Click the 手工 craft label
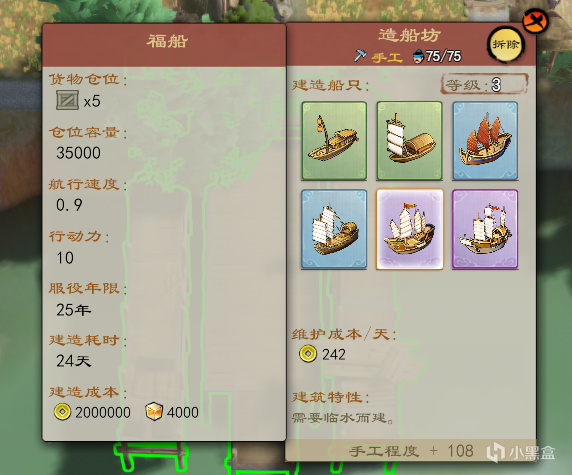572x475 pixels. point(387,57)
